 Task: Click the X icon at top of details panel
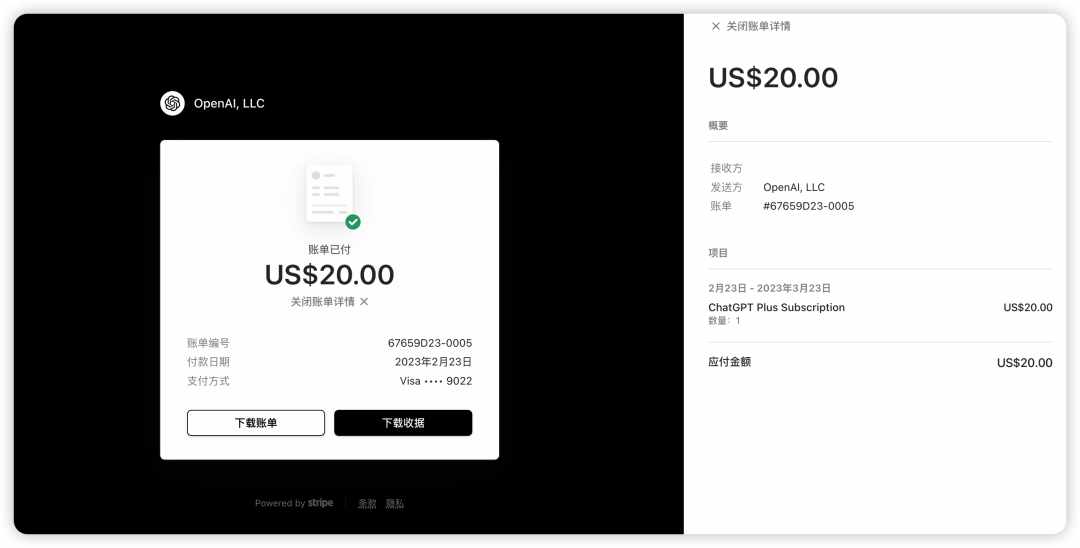716,26
